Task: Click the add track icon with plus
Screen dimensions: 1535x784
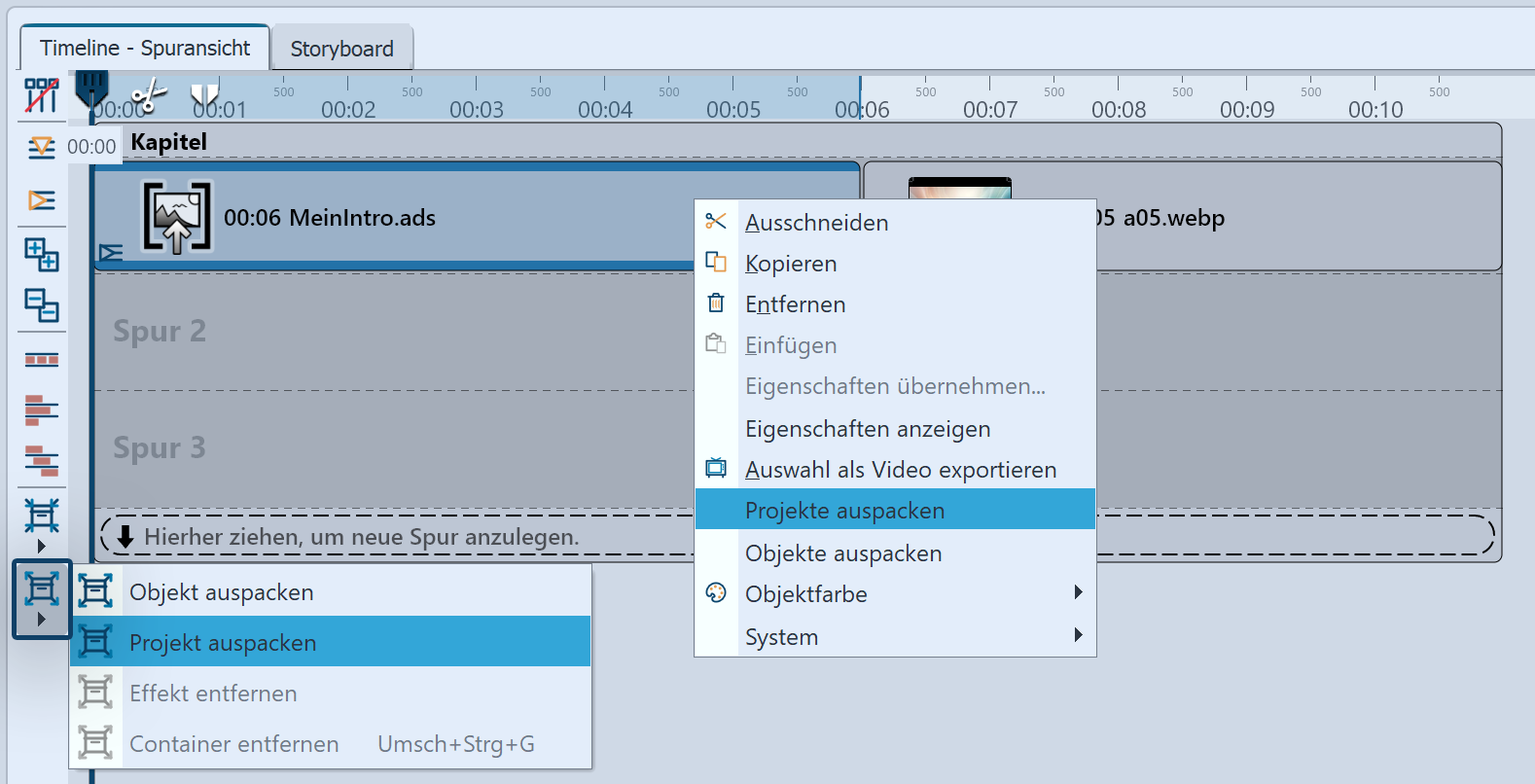Action: 41,254
